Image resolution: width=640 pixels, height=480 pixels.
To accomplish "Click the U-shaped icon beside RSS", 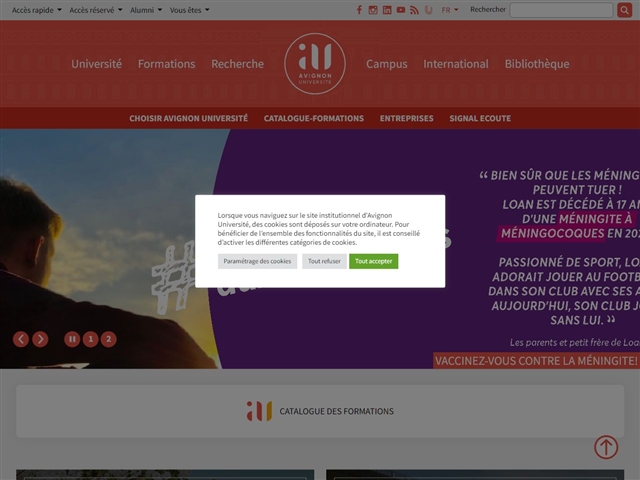I will 428,10.
